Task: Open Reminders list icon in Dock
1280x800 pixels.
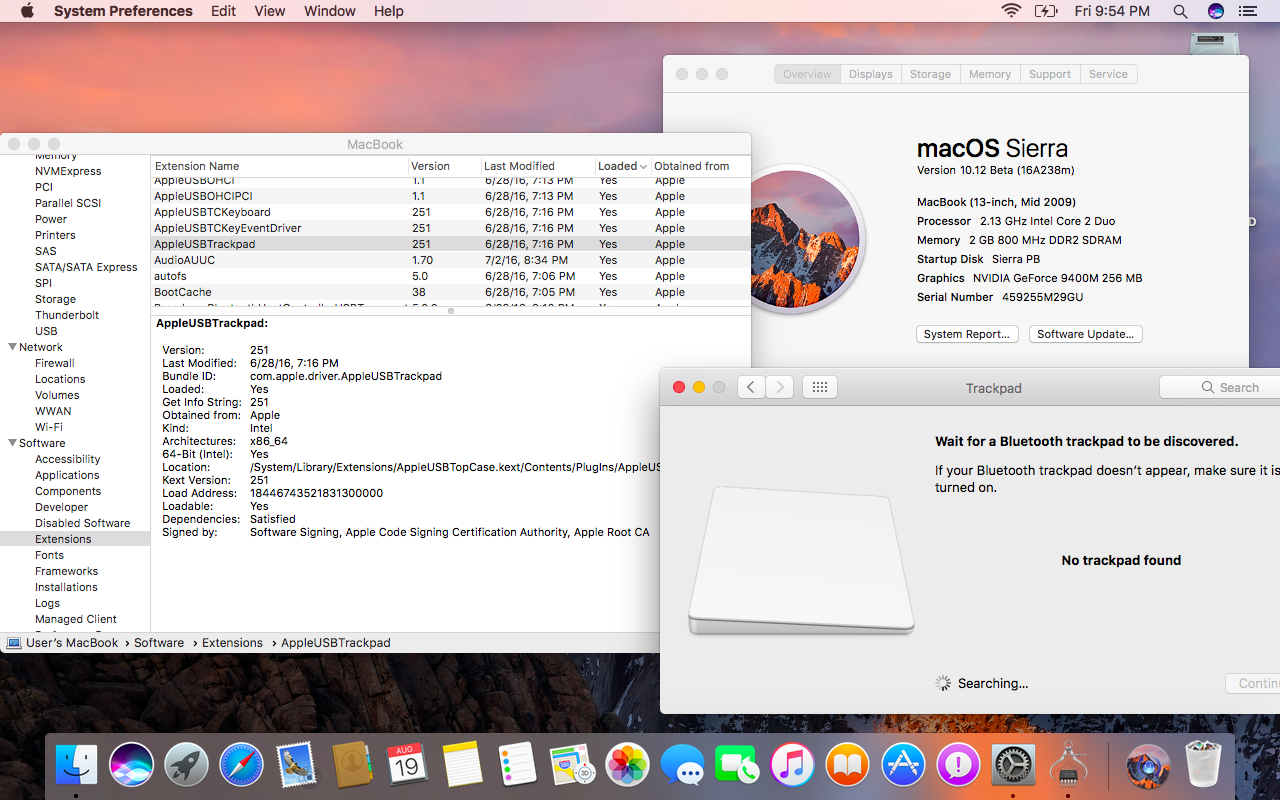Action: [x=517, y=766]
